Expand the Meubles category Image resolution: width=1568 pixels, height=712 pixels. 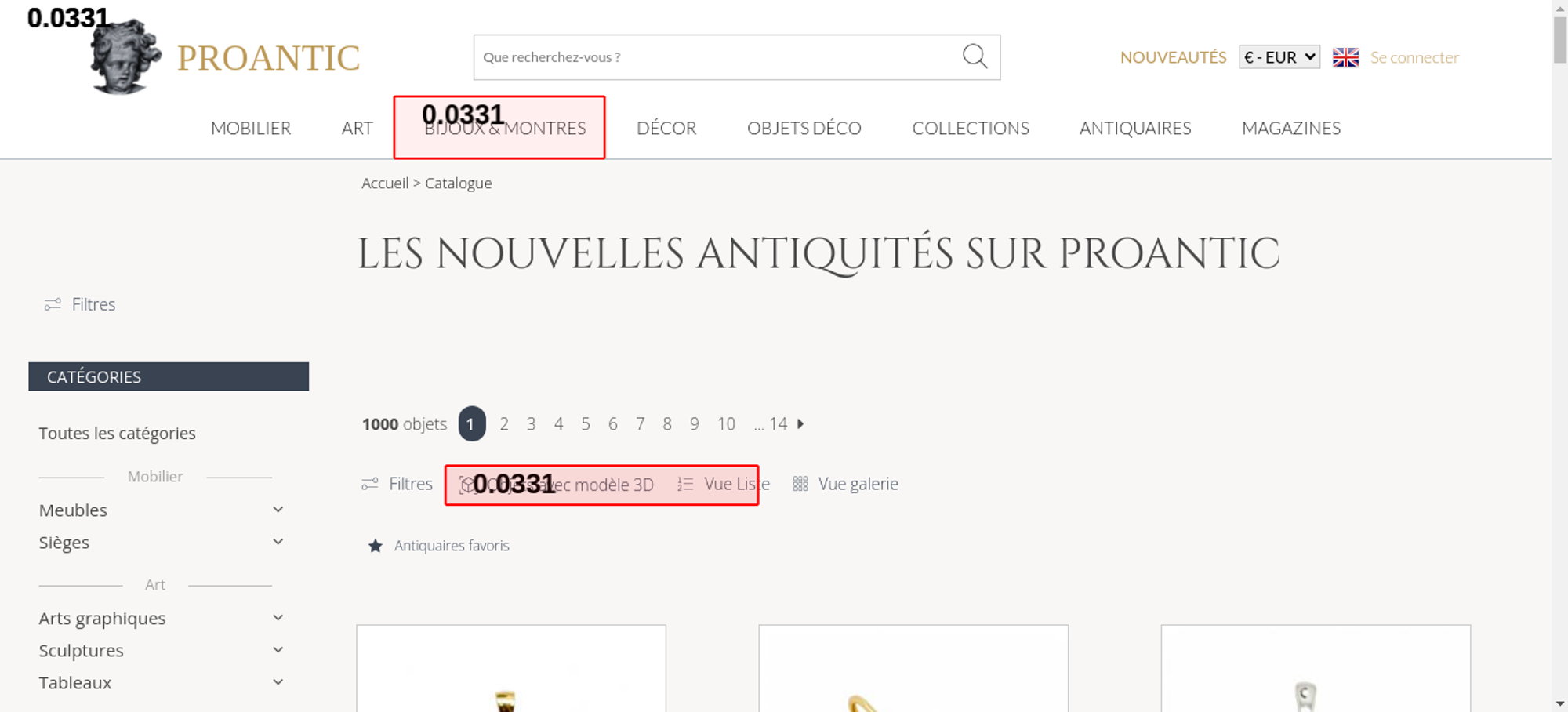(278, 510)
